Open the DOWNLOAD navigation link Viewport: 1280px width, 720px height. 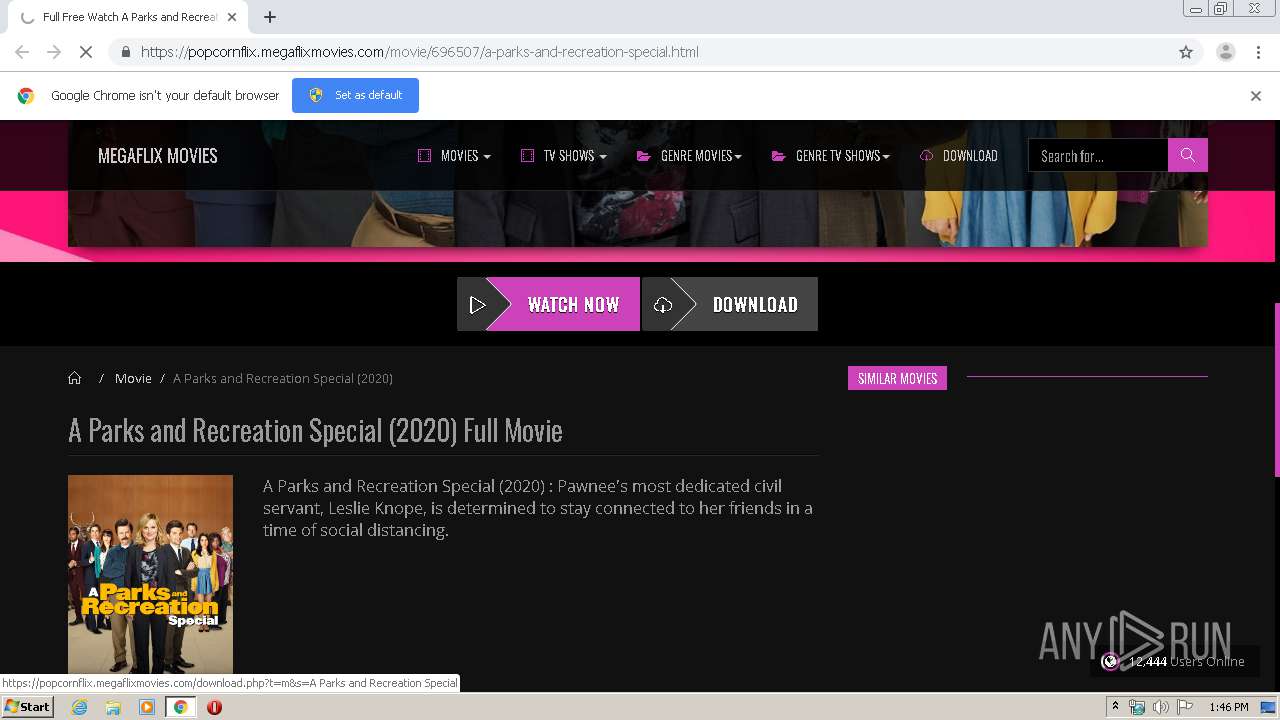[958, 155]
